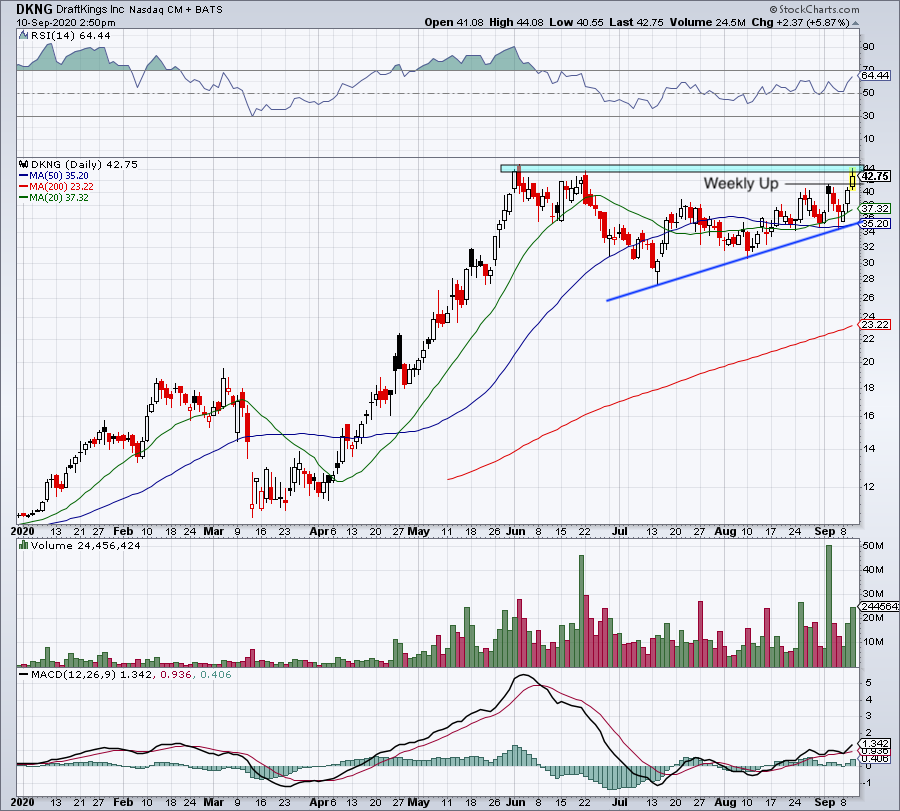Click the RSI(14) 64.44 legend label
This screenshot has width=900, height=811.
click(x=71, y=36)
